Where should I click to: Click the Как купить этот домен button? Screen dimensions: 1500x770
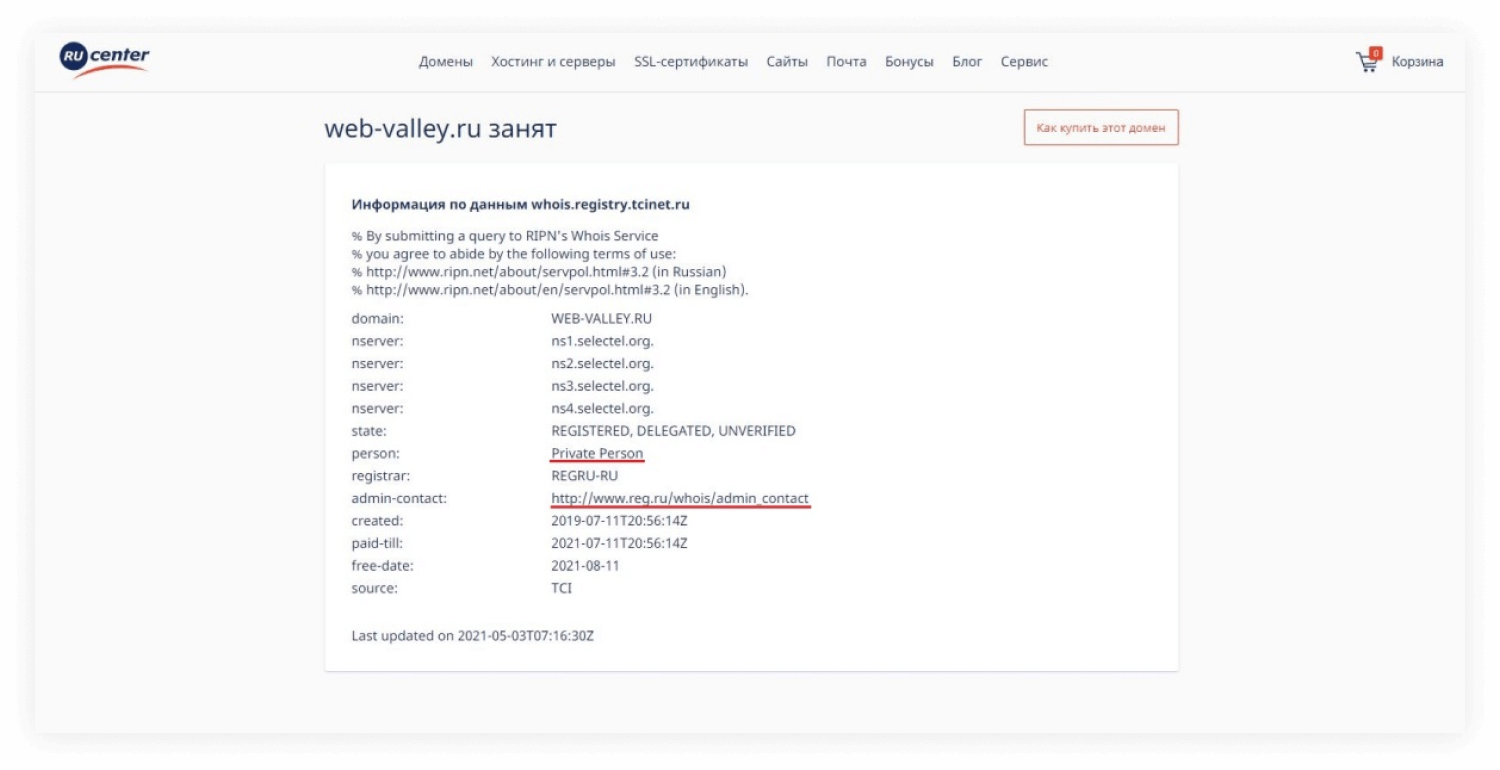[x=1101, y=128]
